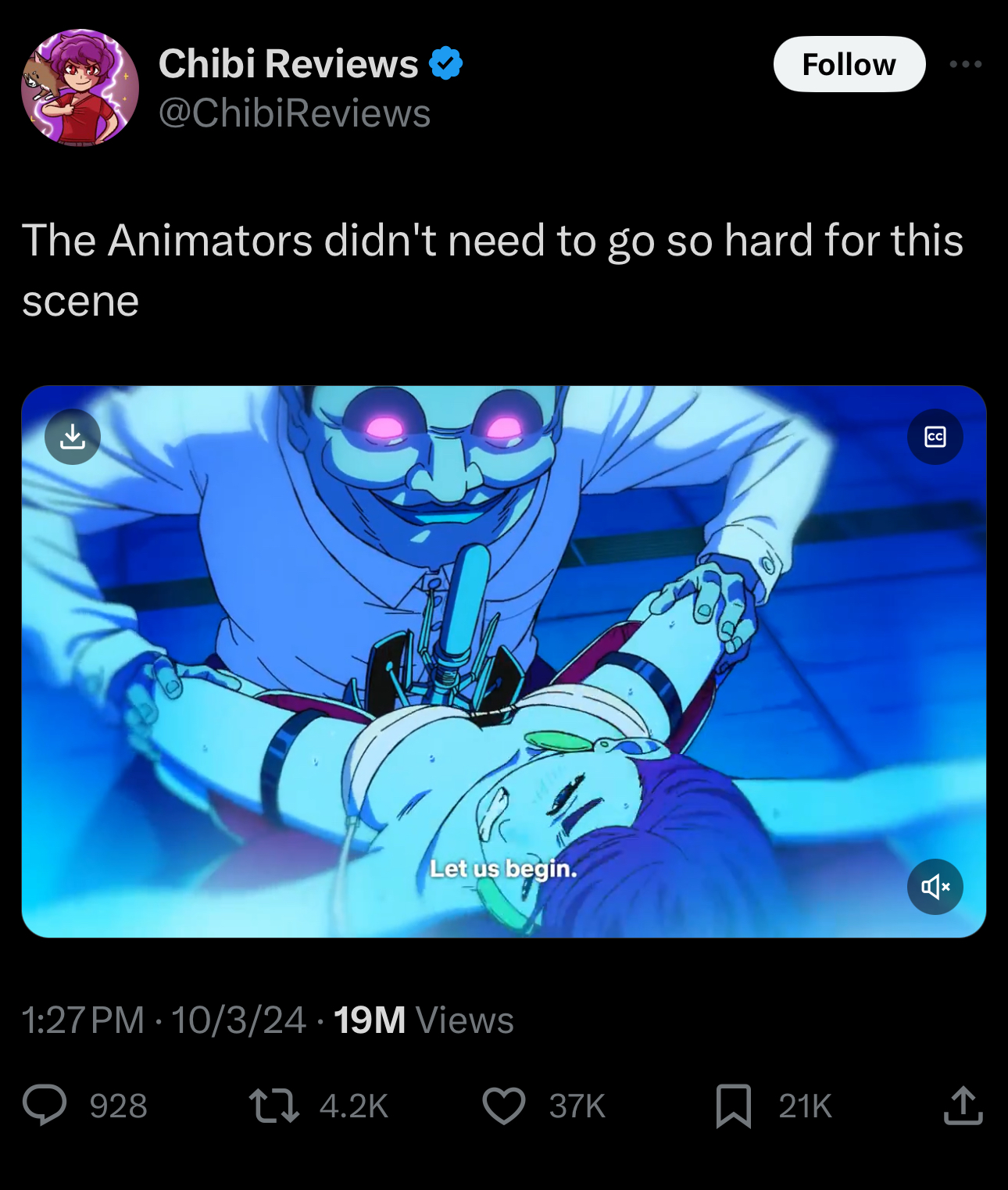The width and height of the screenshot is (1008, 1190).
Task: Open replies via the comment bubble icon
Action: 45,1105
